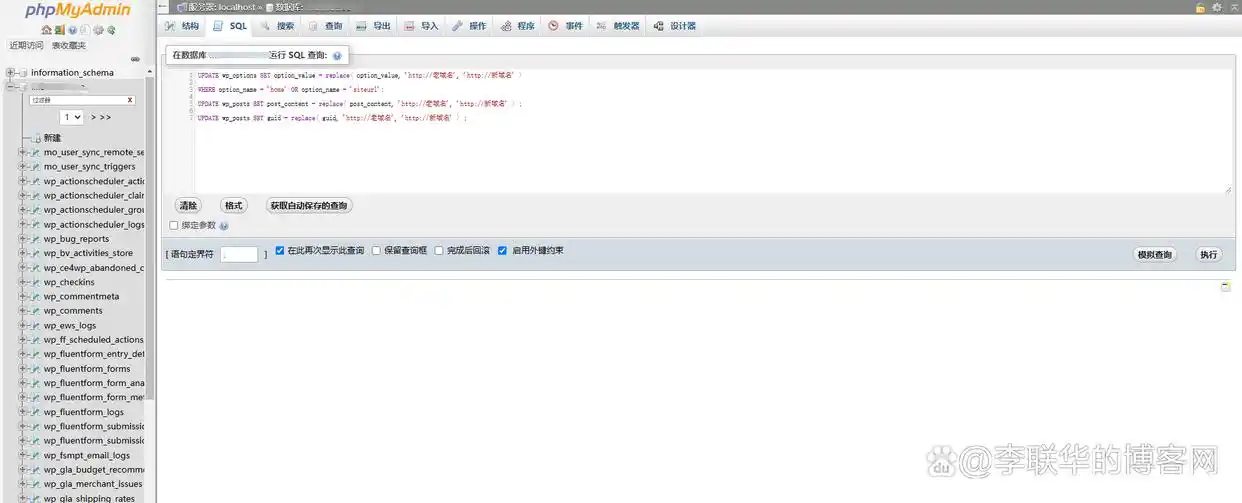Enable the 绑定参数 checkbox
Viewport: 1242px width, 503px height.
pyautogui.click(x=174, y=226)
